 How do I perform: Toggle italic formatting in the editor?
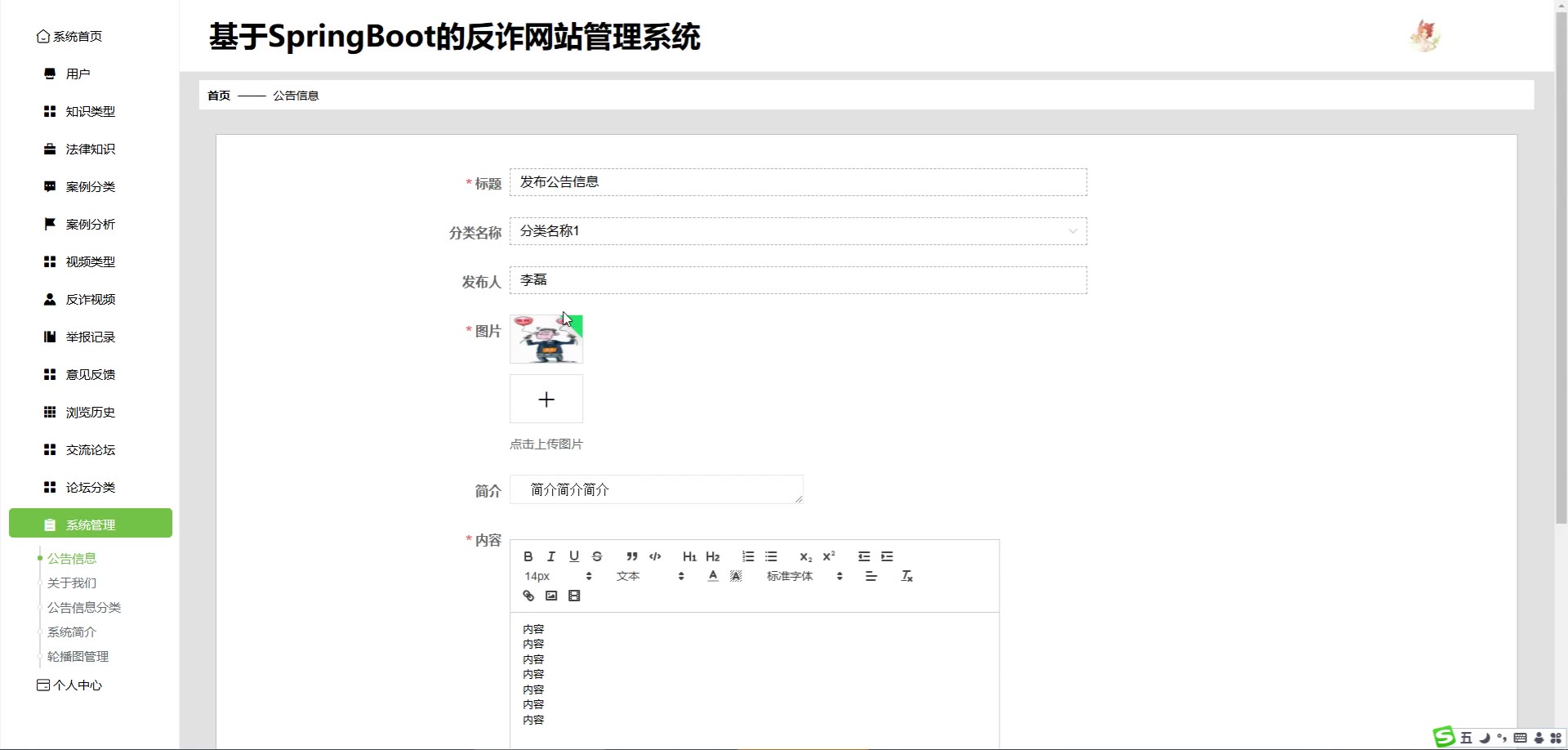[551, 556]
